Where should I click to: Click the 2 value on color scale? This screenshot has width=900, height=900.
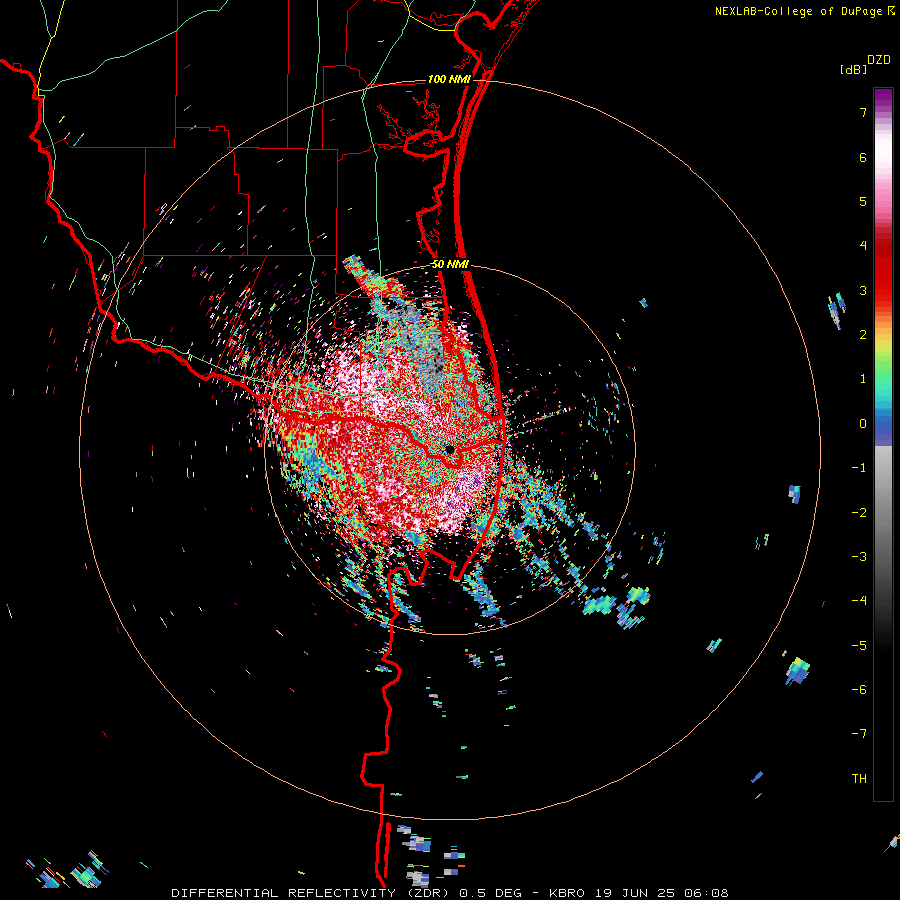[863, 335]
